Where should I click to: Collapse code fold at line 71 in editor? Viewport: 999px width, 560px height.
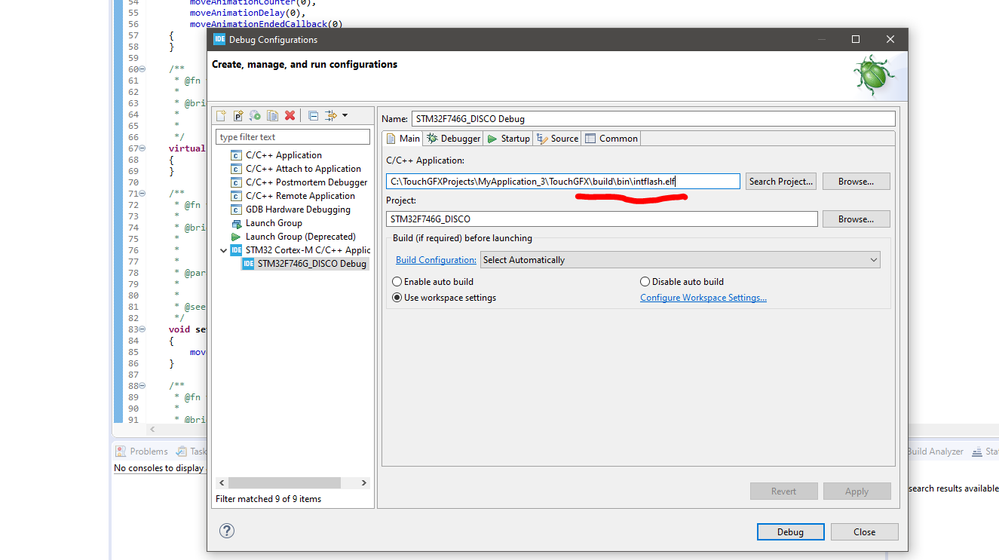(x=143, y=194)
